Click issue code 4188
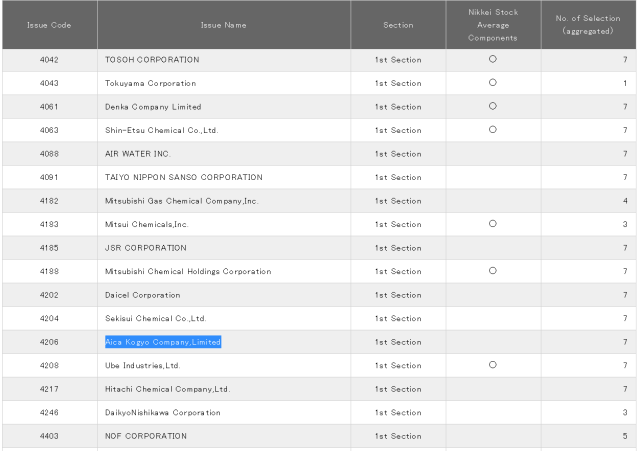Screen dimensions: 640x451 click(49, 271)
